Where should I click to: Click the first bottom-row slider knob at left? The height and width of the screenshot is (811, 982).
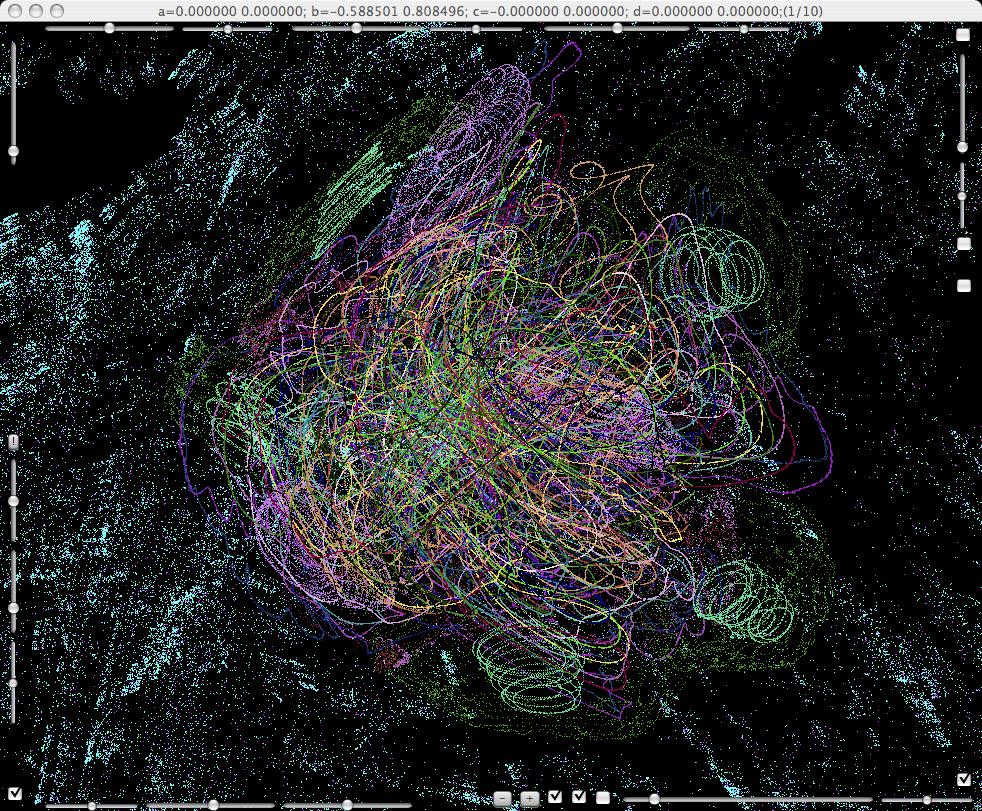pyautogui.click(x=92, y=806)
